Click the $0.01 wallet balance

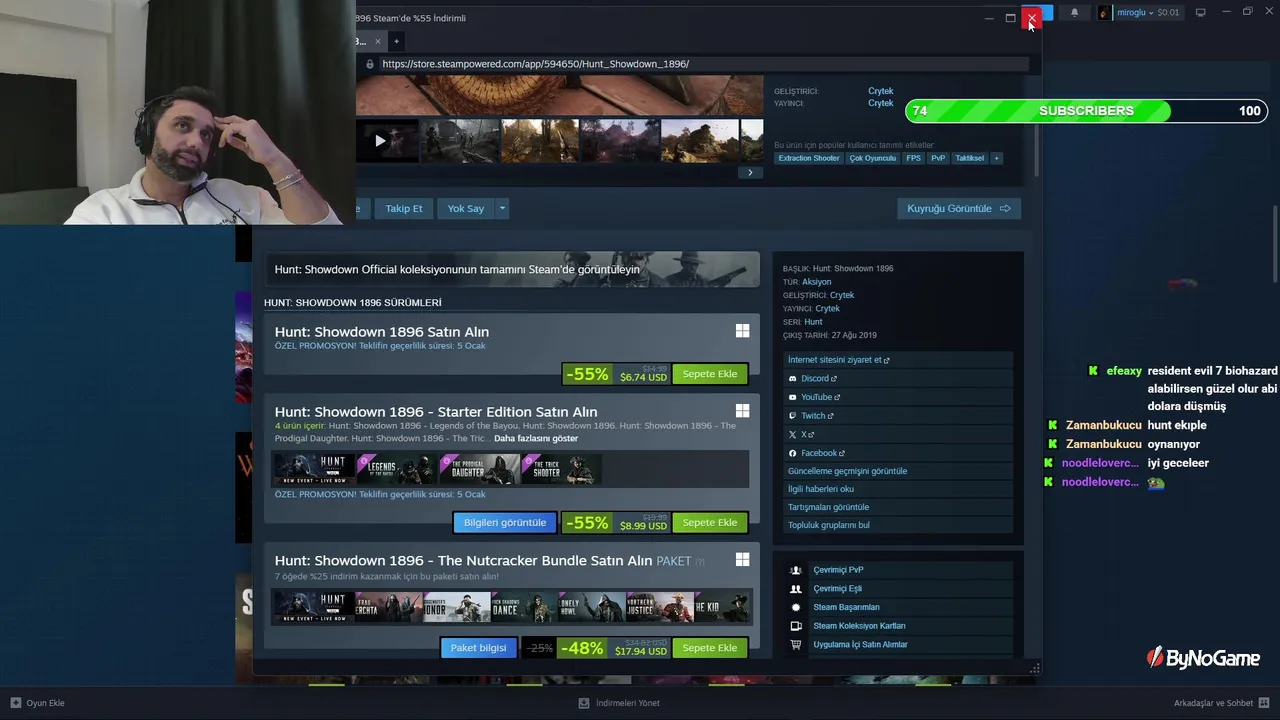(x=1168, y=13)
